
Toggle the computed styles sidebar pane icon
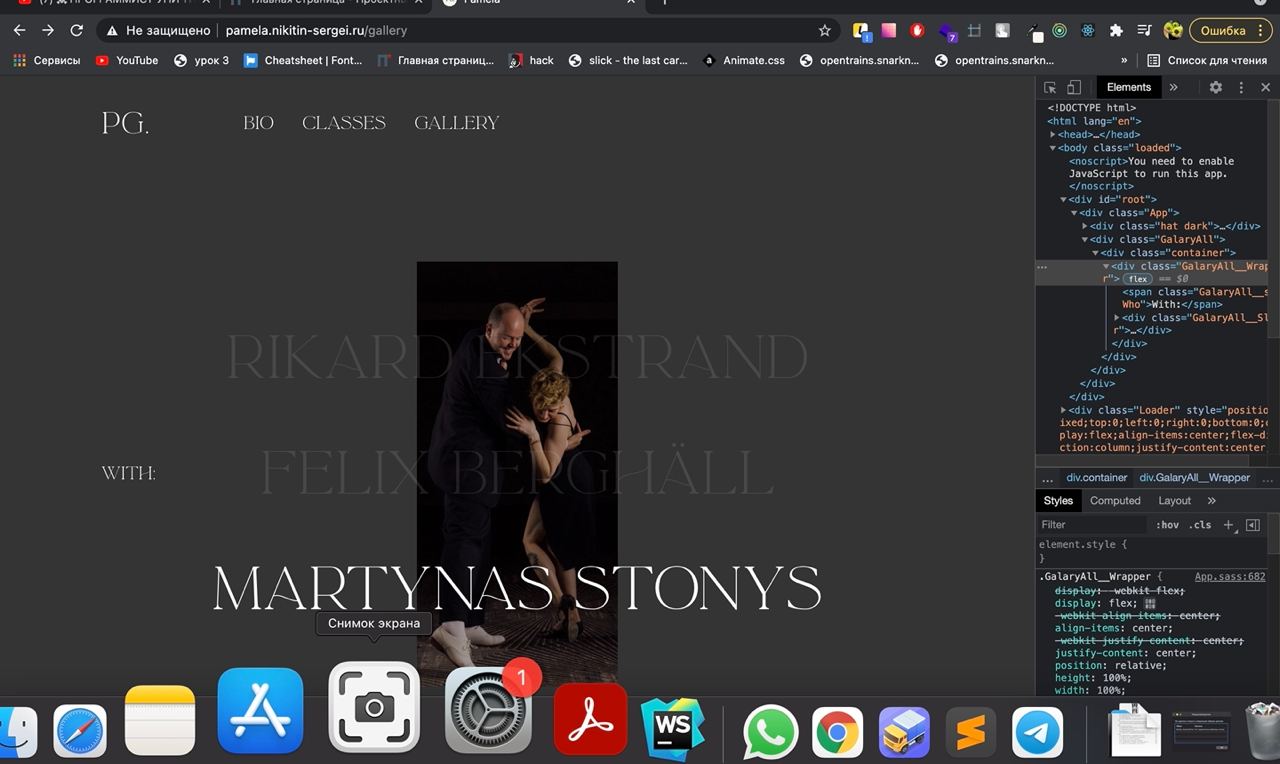point(1252,525)
